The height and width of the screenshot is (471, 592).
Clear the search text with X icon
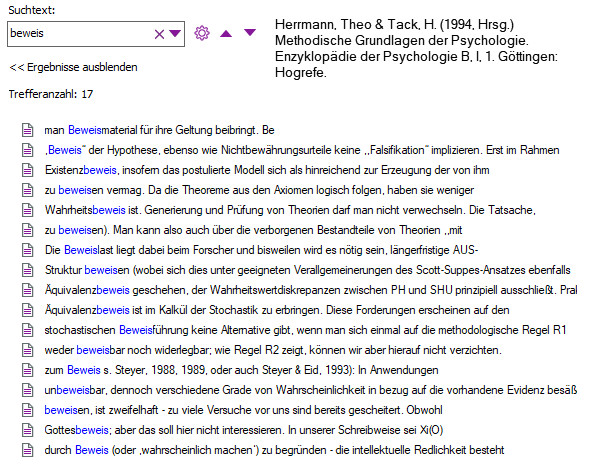[x=159, y=34]
